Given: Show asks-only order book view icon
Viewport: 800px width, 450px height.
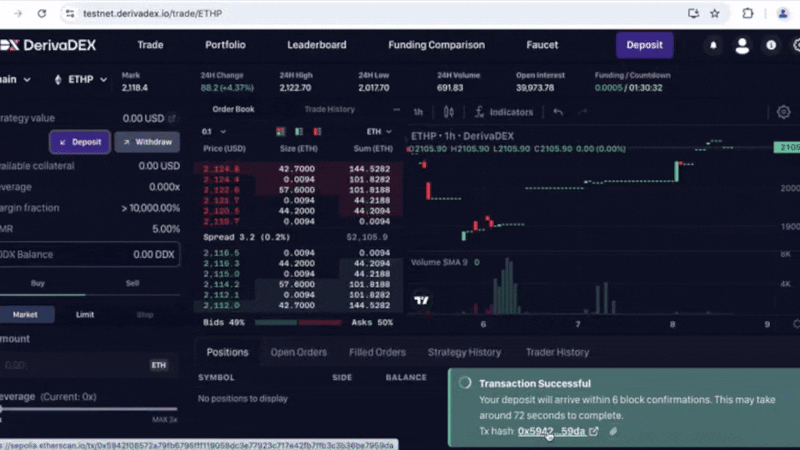Looking at the screenshot, I should tap(317, 132).
